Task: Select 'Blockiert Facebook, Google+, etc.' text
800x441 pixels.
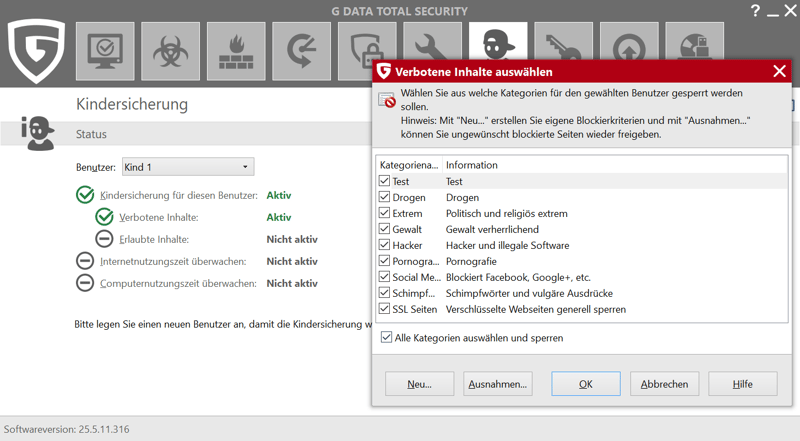Action: pyautogui.click(x=518, y=277)
